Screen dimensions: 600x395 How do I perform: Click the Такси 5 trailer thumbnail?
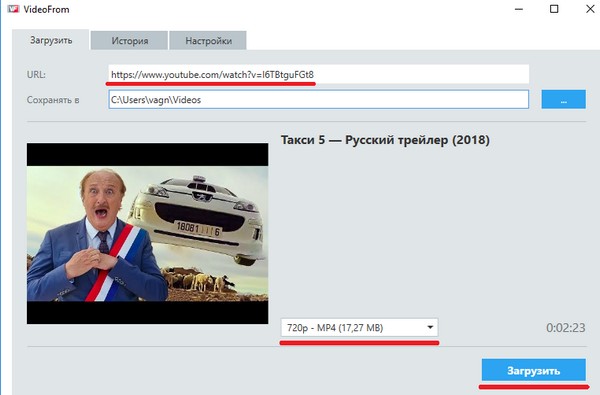click(x=147, y=233)
